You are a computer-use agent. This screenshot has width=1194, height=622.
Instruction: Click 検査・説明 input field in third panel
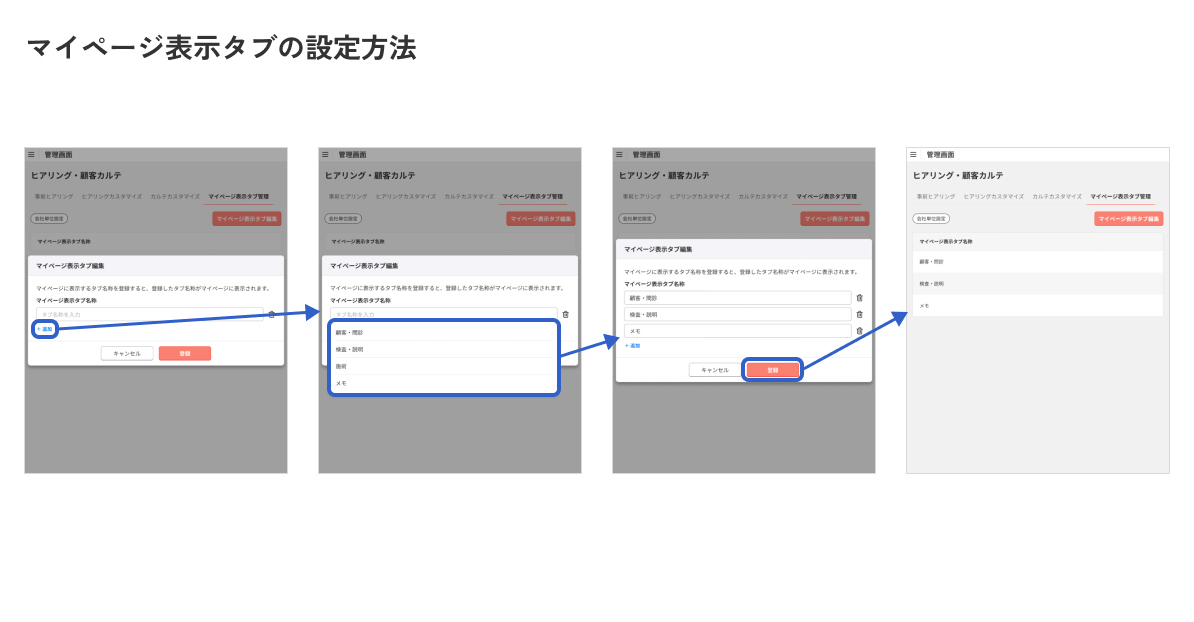[x=738, y=314]
